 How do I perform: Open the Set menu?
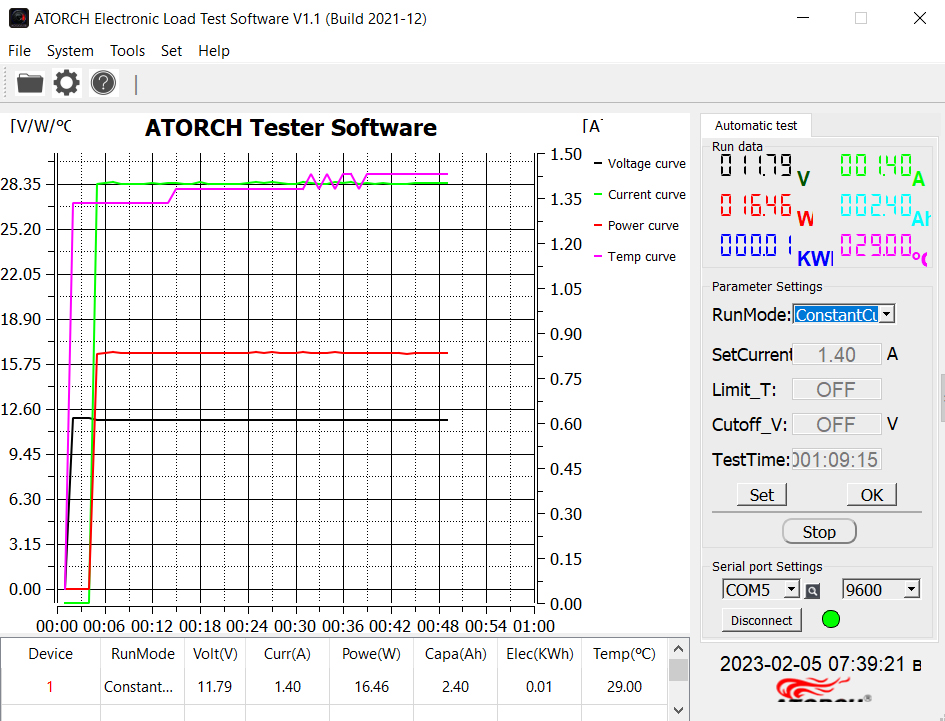point(171,51)
